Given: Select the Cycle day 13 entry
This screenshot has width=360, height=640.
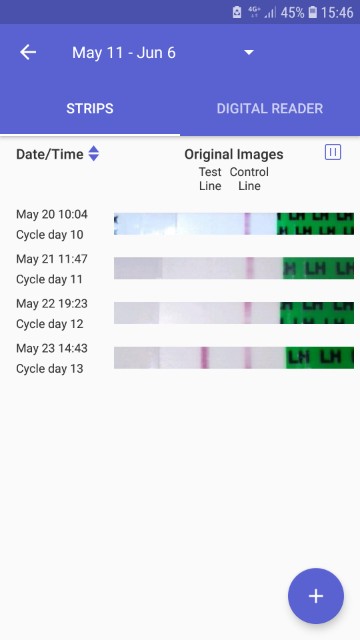Looking at the screenshot, I should tap(50, 369).
